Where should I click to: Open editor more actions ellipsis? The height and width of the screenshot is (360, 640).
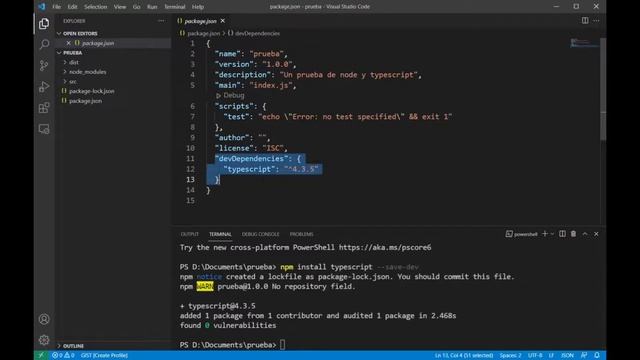pos(596,21)
